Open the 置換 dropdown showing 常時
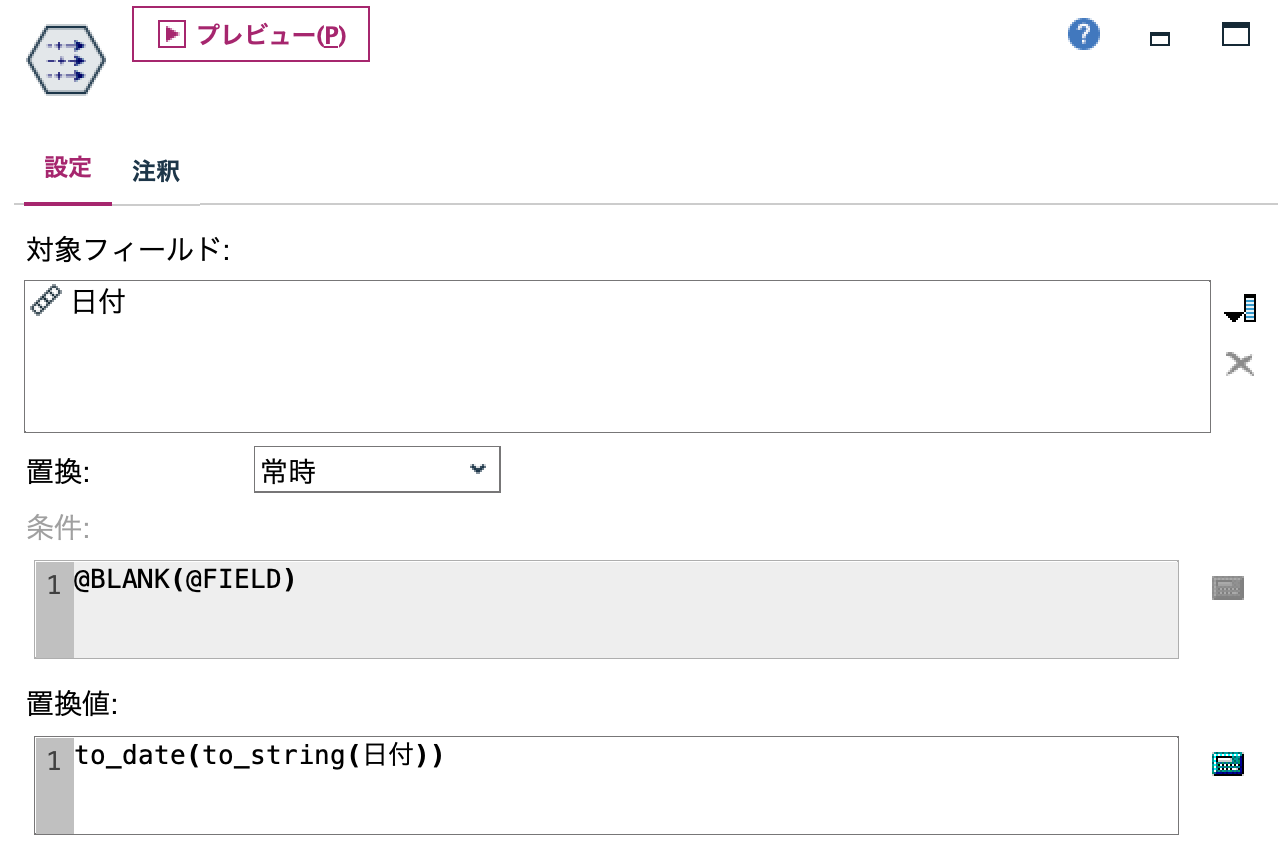Image resolution: width=1286 pixels, height=848 pixels. [x=377, y=469]
